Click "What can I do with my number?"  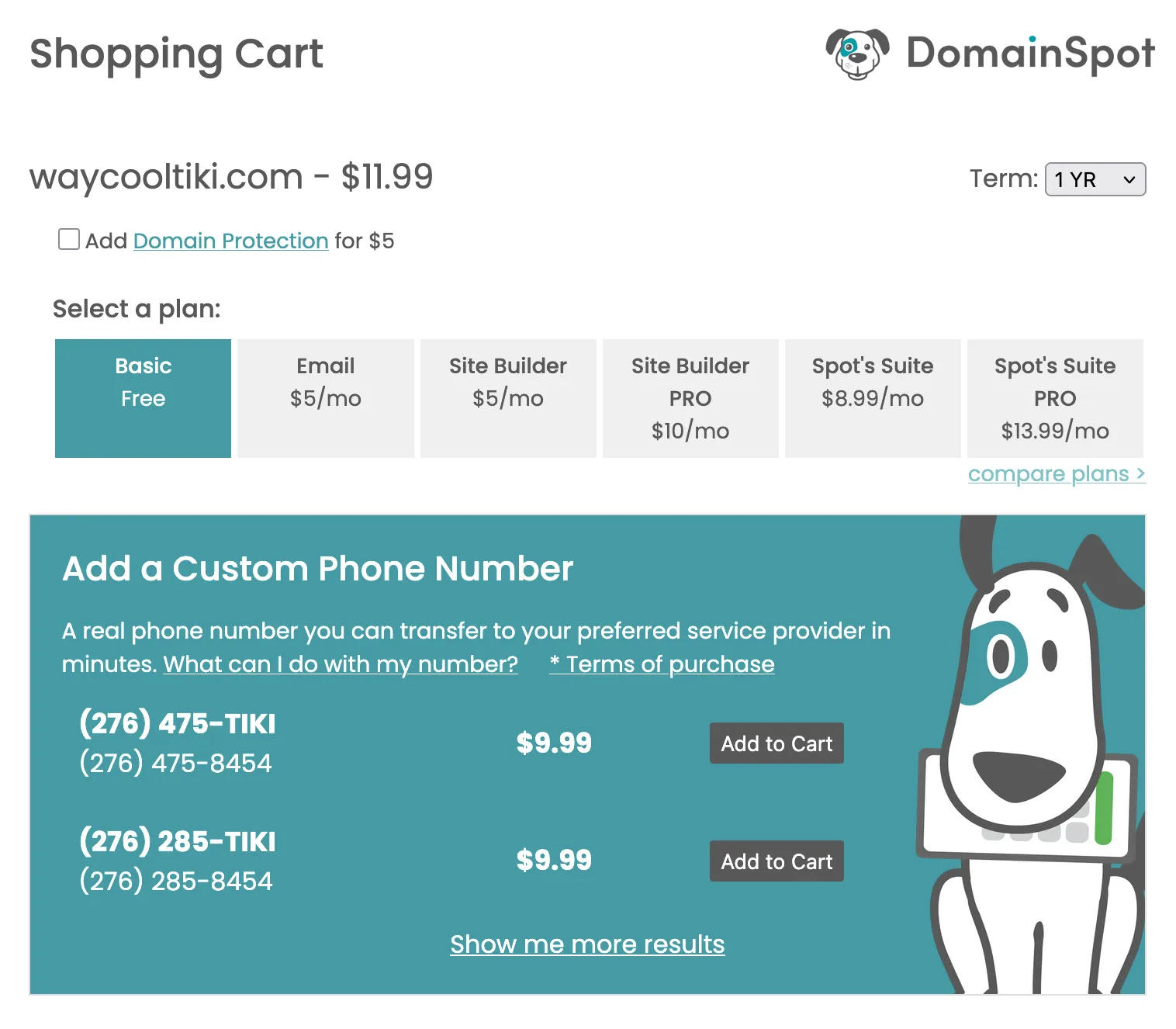341,664
